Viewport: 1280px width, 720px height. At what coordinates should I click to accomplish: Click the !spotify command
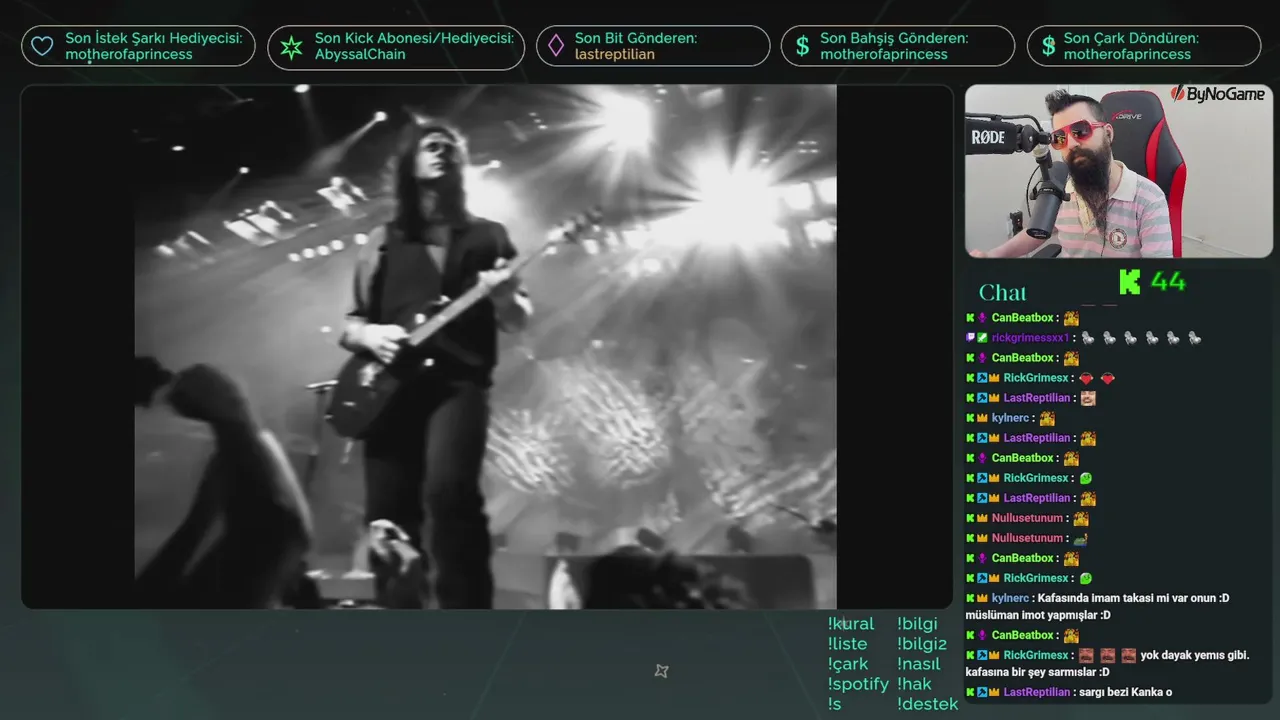858,684
